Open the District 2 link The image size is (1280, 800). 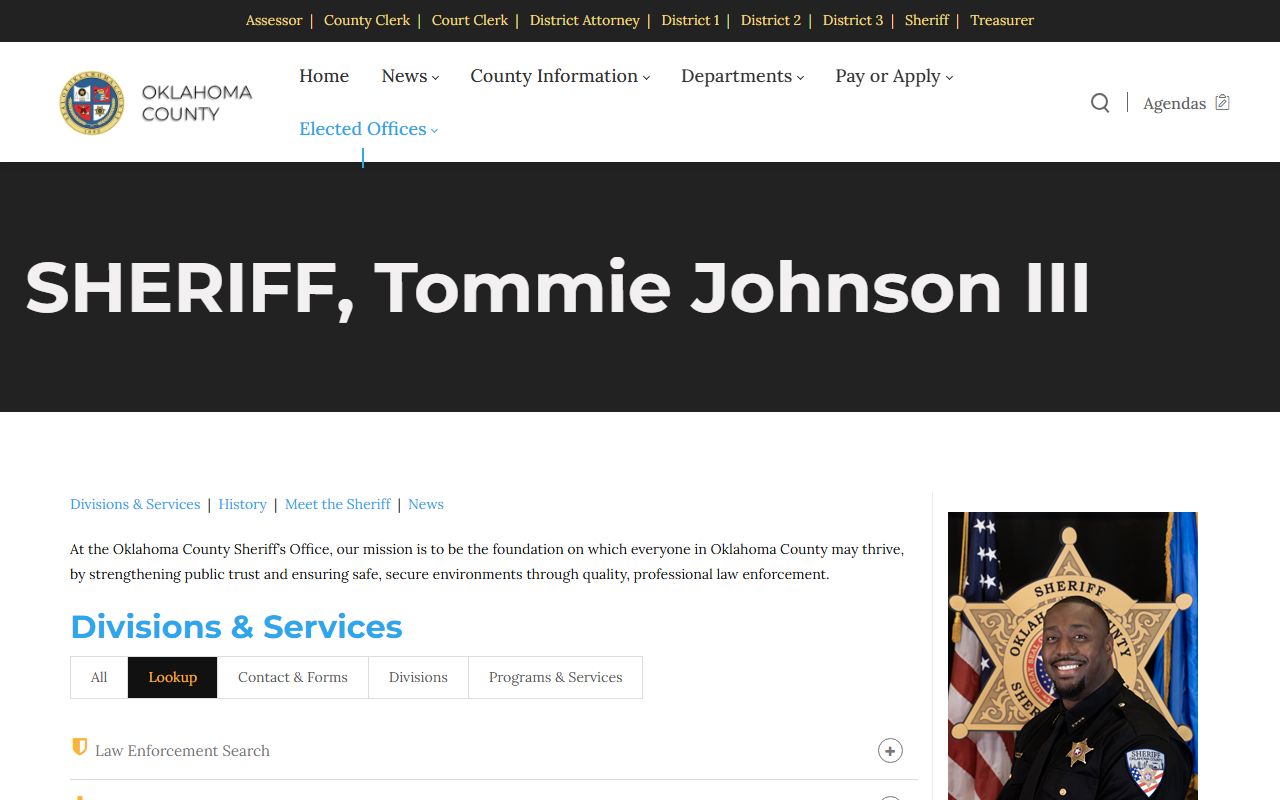pos(771,20)
